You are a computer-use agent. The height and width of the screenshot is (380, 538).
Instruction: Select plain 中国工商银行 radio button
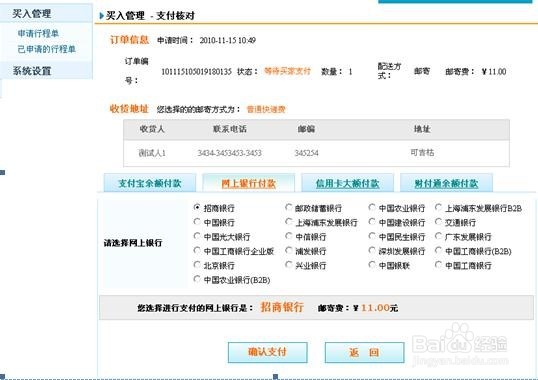click(x=438, y=265)
